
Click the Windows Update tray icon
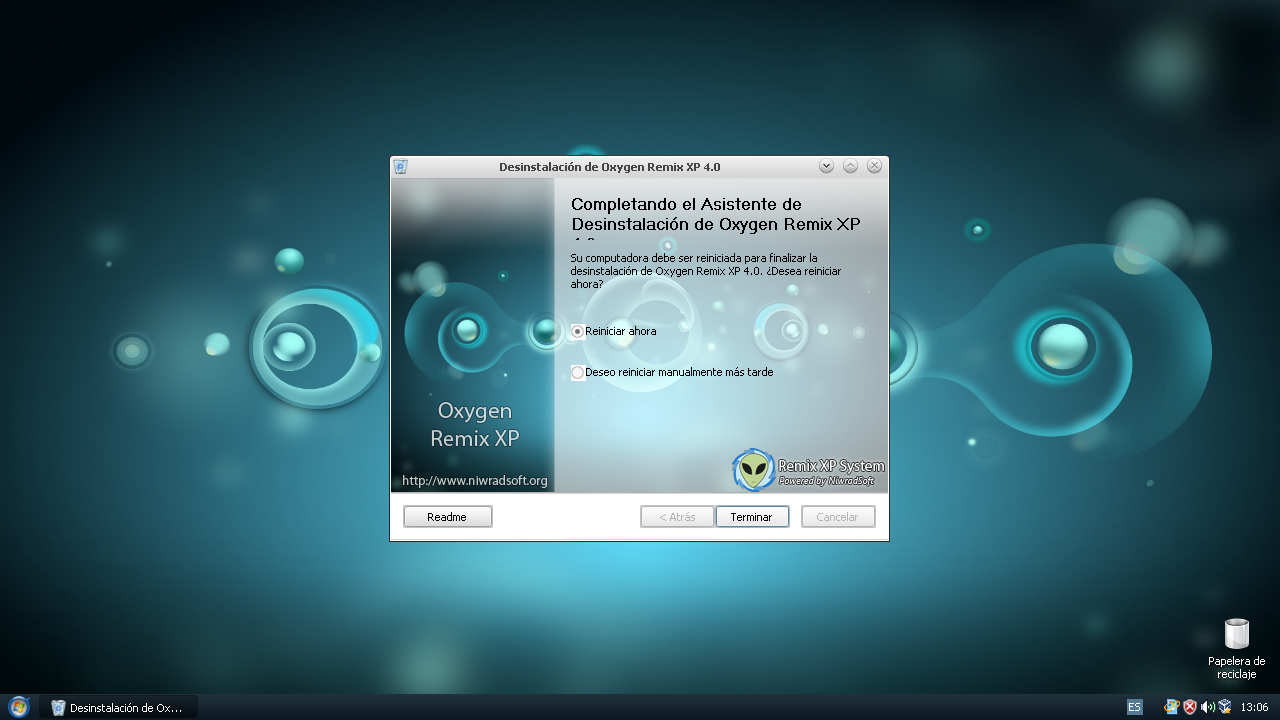[x=1171, y=707]
